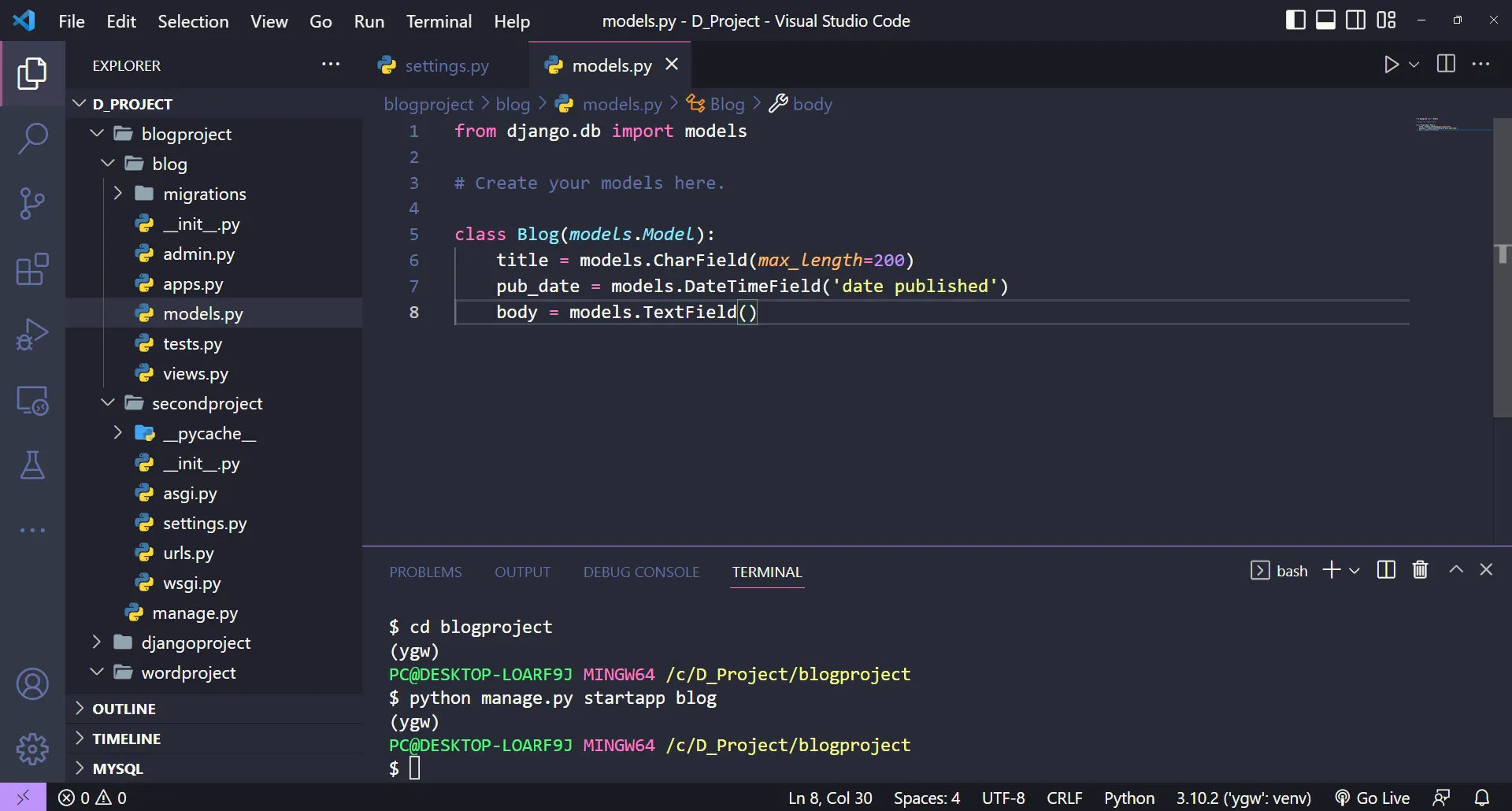The height and width of the screenshot is (811, 1512).
Task: Open views.py in the blog folder
Action: (195, 374)
